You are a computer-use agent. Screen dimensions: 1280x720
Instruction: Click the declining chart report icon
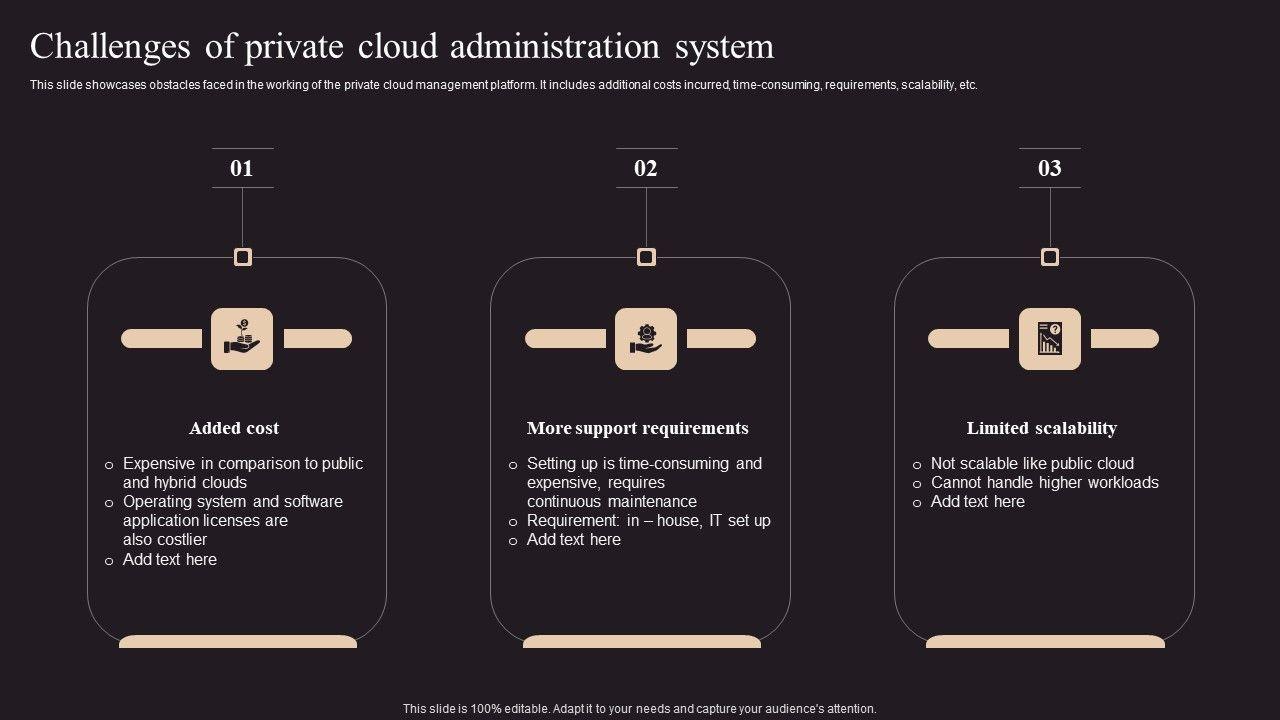[1049, 339]
